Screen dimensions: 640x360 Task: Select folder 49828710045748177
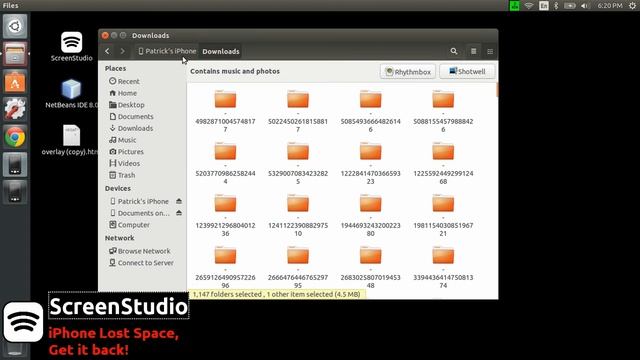pyautogui.click(x=225, y=111)
